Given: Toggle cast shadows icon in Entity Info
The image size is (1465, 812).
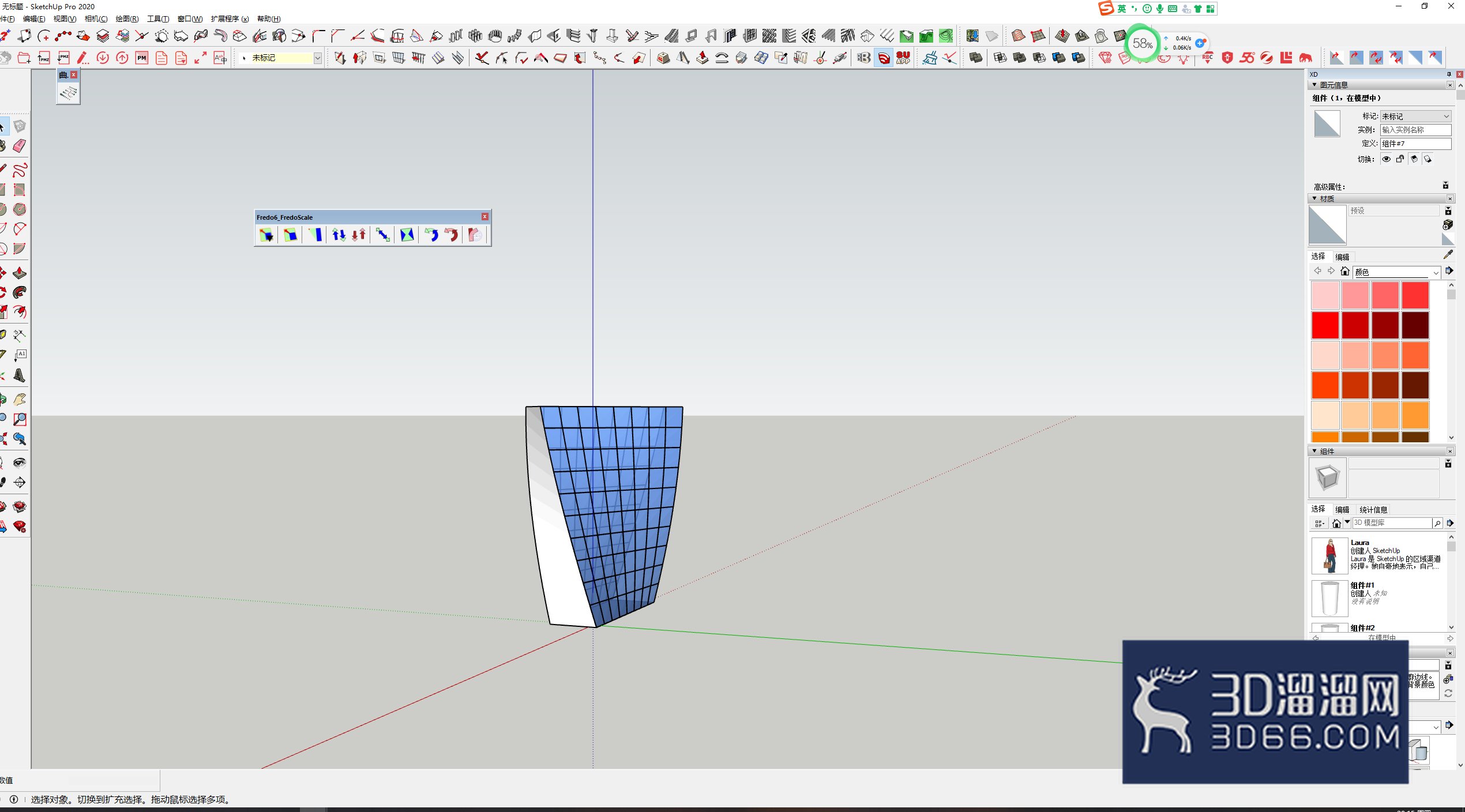Looking at the screenshot, I should (x=1414, y=159).
